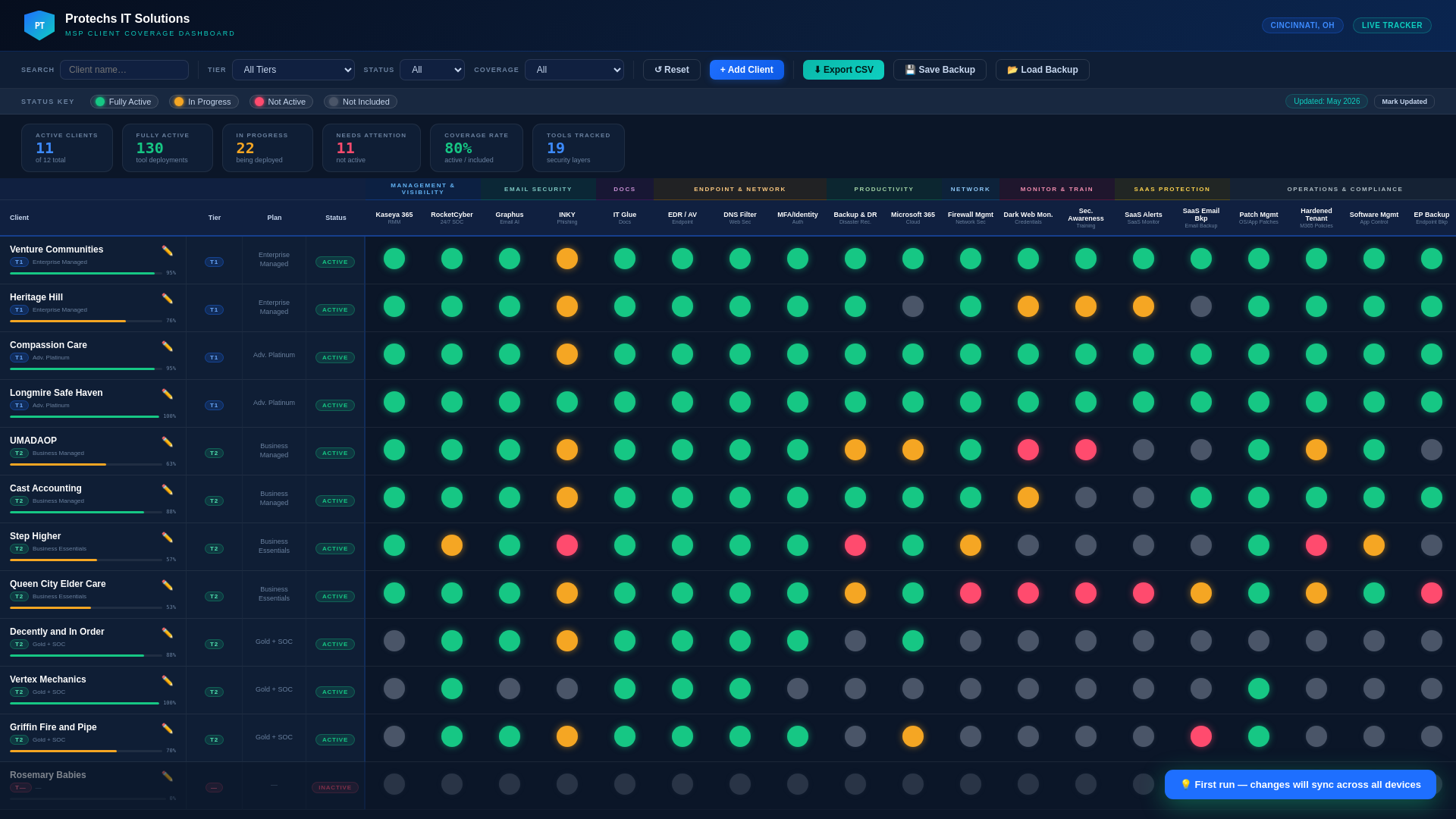Viewport: 1456px width, 819px height.
Task: Click the First run sync notification
Action: [x=1301, y=785]
